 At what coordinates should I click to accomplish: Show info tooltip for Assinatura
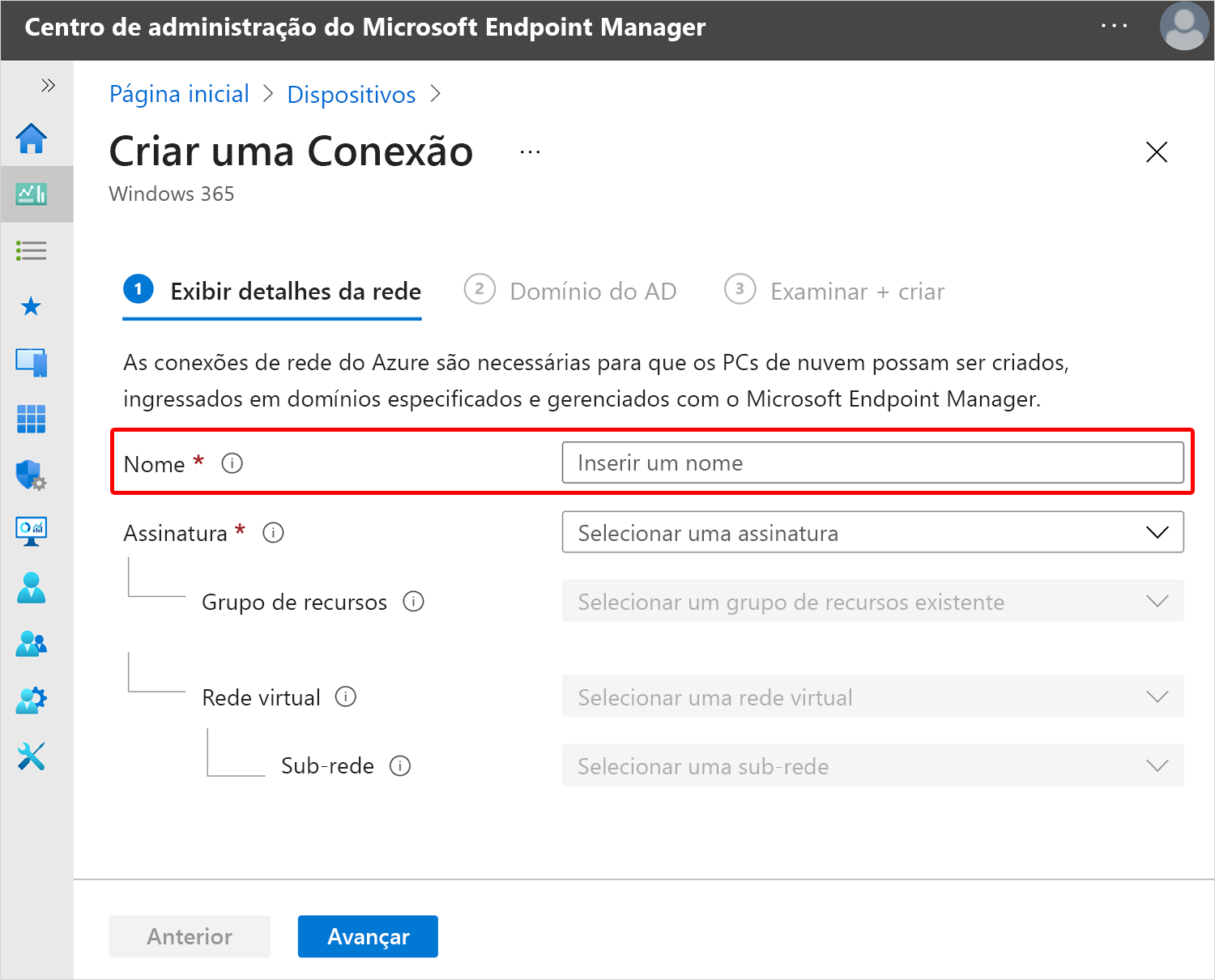click(274, 533)
